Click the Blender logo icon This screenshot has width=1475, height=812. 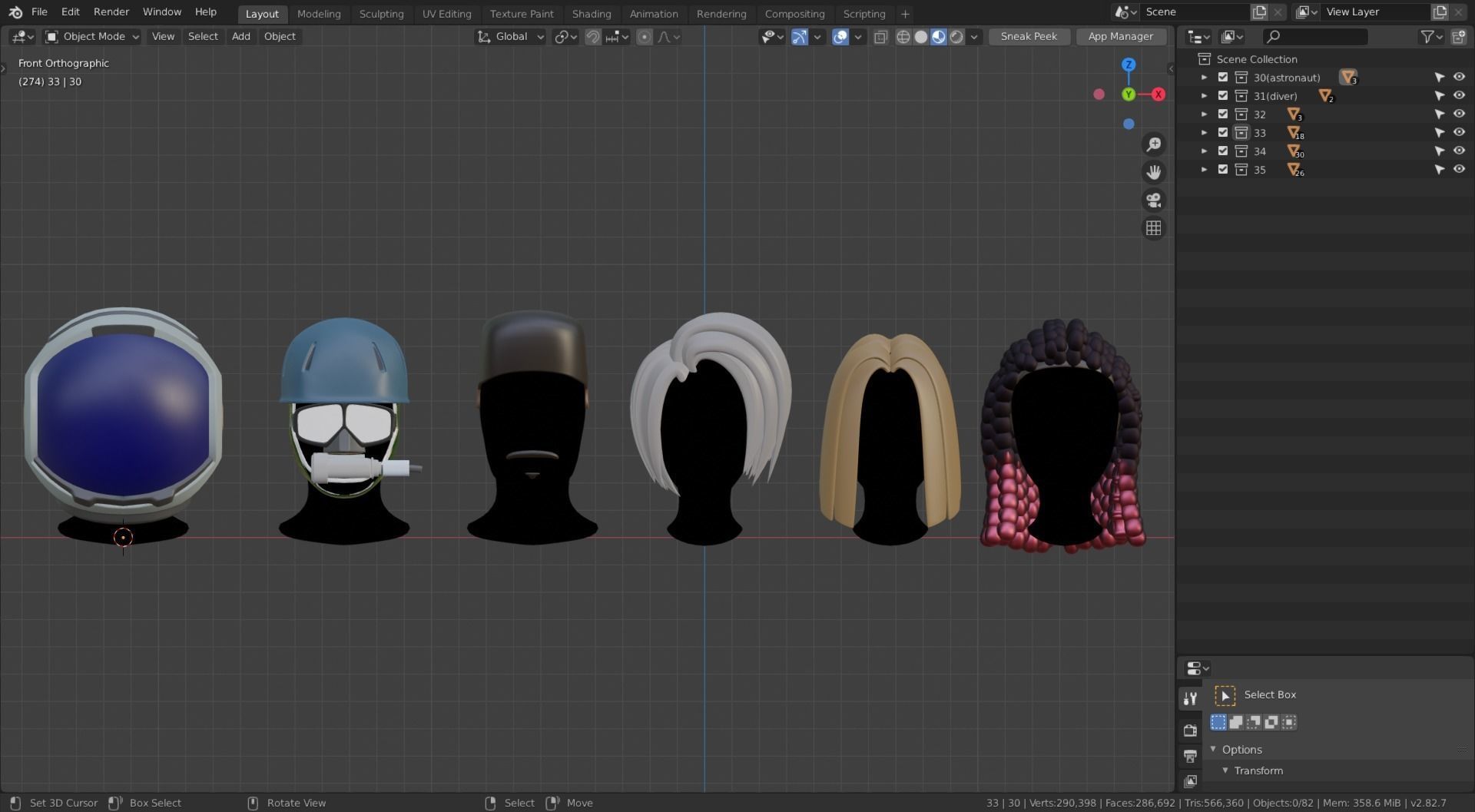15,12
